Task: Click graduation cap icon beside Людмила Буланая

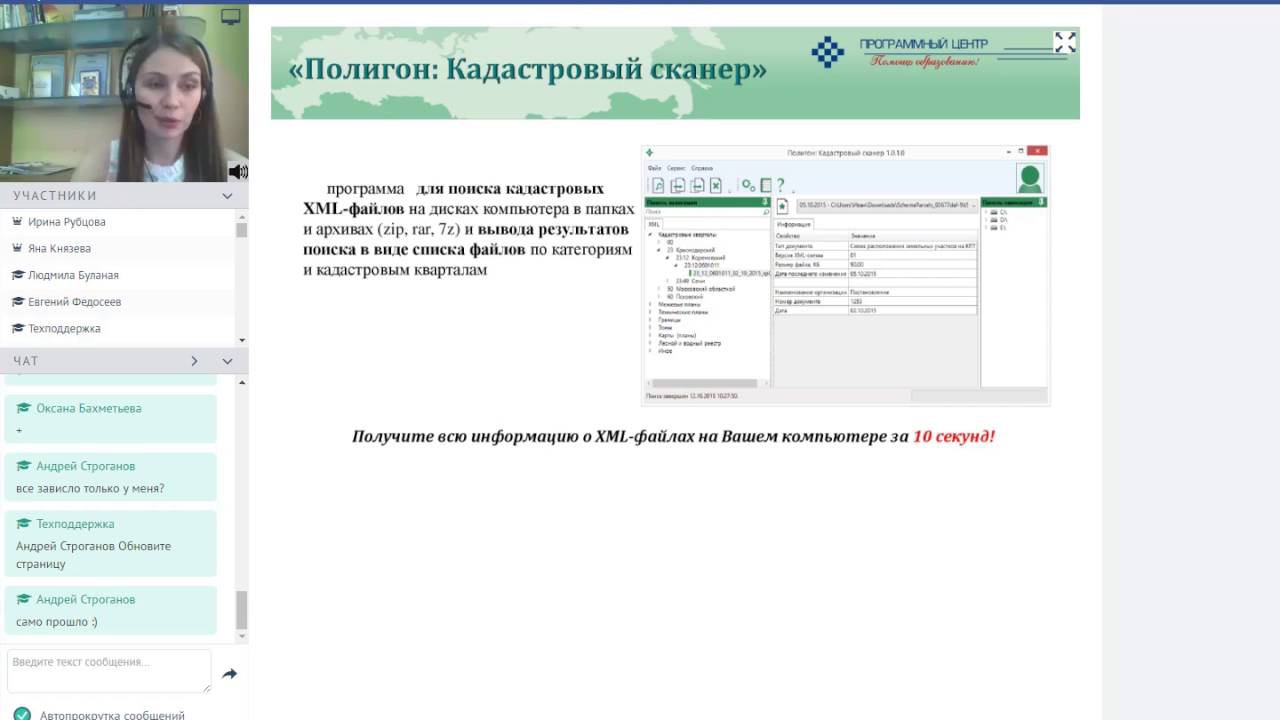Action: point(17,275)
